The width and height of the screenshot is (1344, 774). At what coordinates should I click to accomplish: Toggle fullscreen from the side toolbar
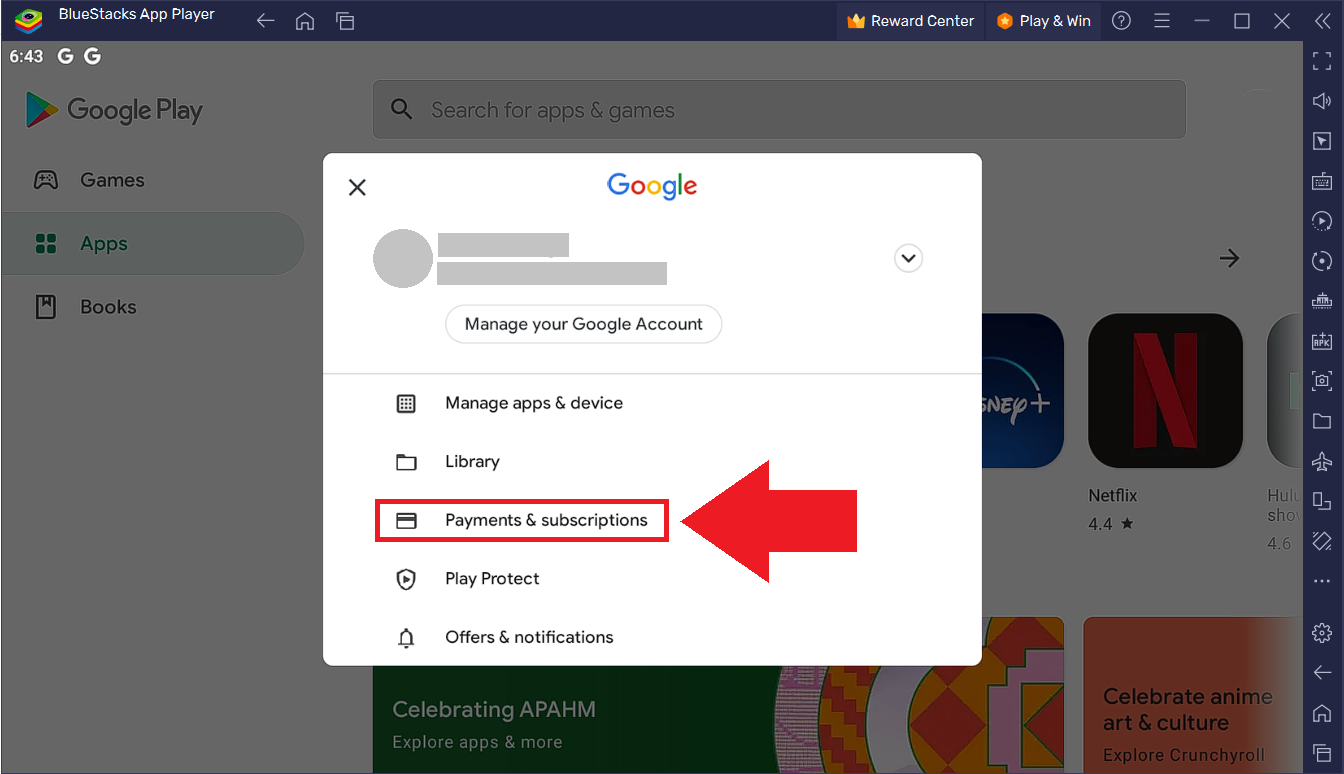click(1322, 60)
